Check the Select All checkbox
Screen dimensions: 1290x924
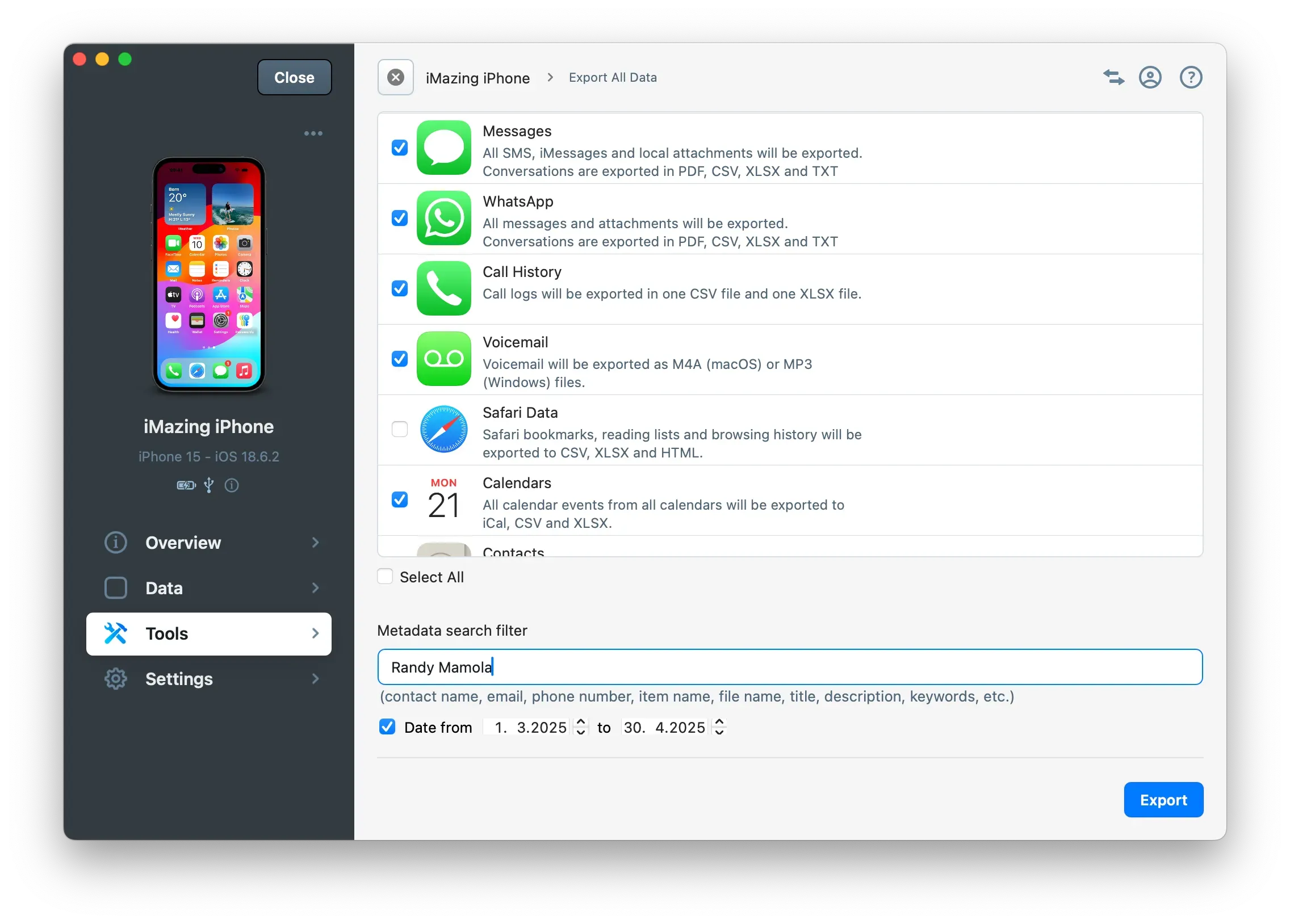(384, 576)
